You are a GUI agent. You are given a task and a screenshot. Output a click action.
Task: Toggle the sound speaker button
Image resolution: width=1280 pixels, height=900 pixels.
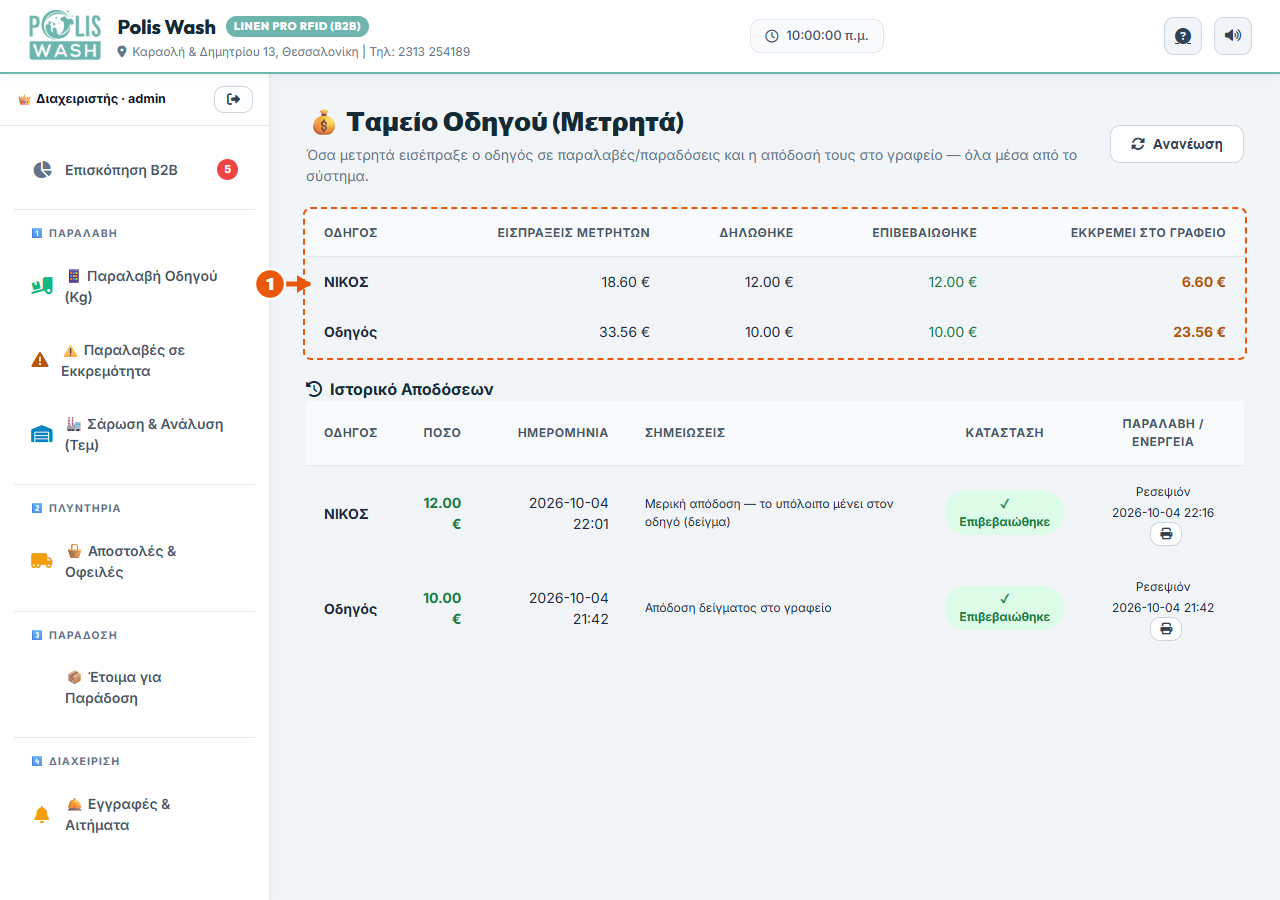coord(1233,36)
